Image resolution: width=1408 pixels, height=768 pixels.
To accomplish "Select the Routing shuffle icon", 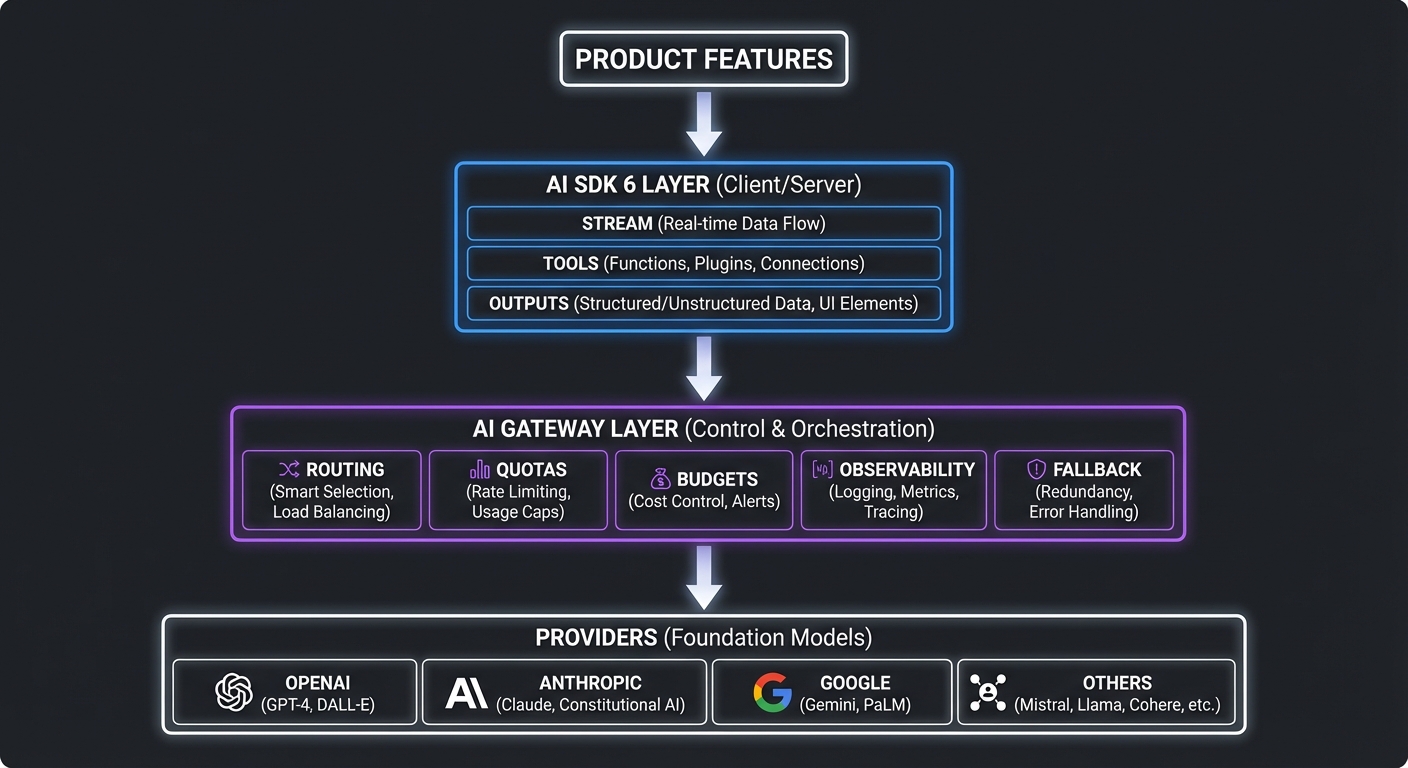I will [291, 469].
